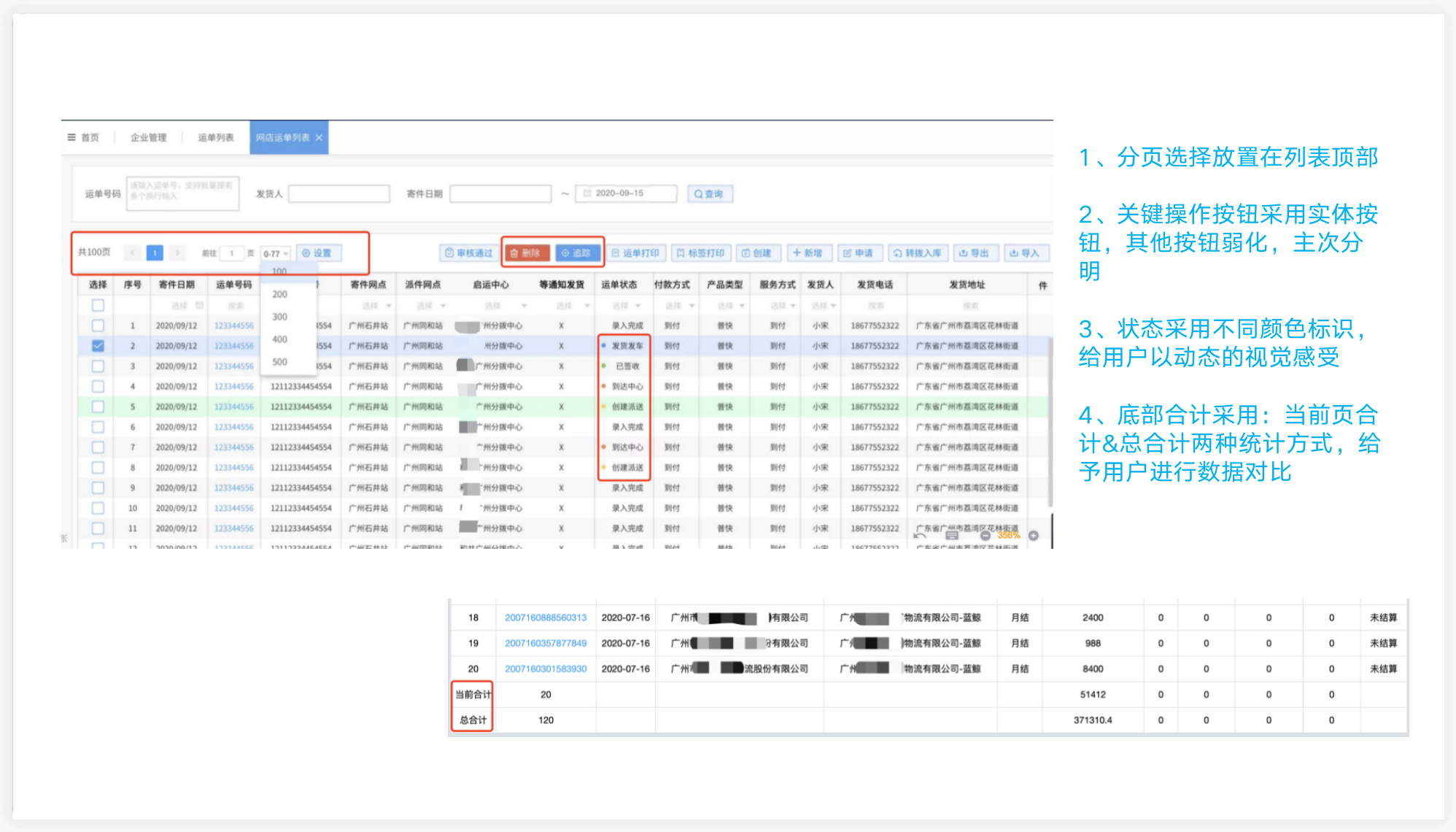Select current page number 1 button
The image size is (1456, 832).
155,253
